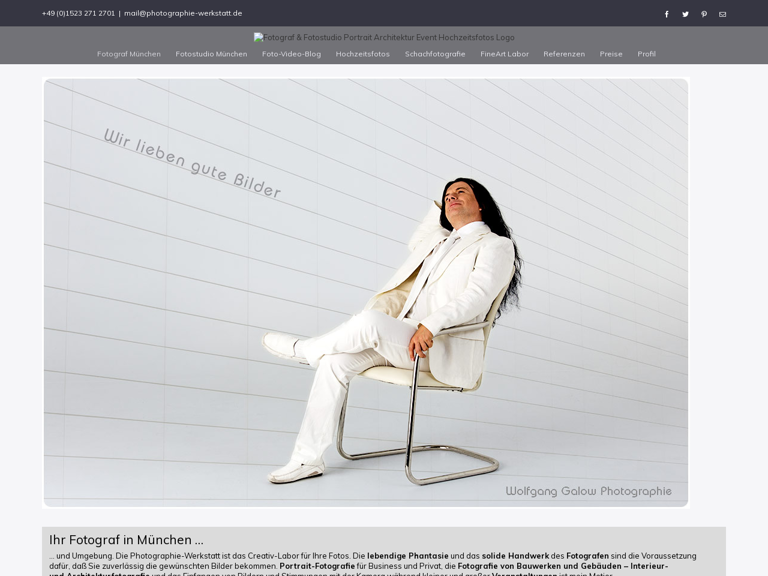Select Hochzeitsfotos in the navigation bar
The height and width of the screenshot is (576, 768).
[362, 54]
